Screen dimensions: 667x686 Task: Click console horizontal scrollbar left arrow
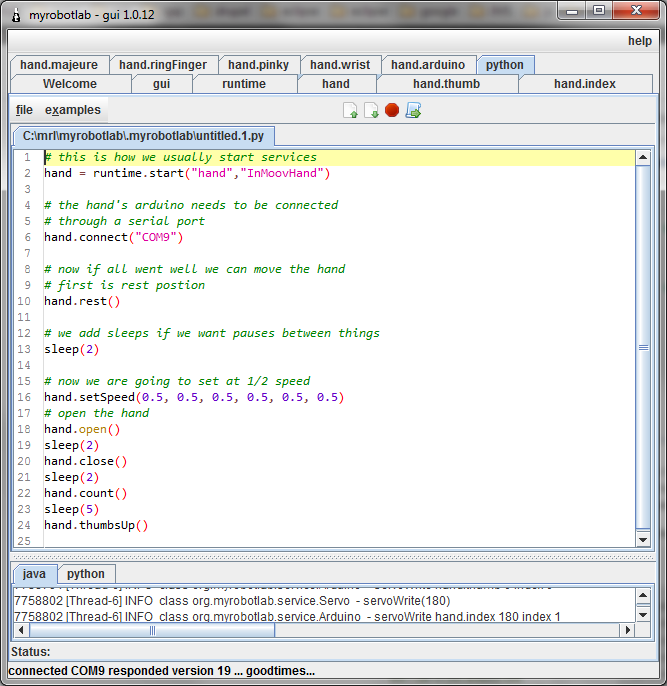click(x=20, y=631)
